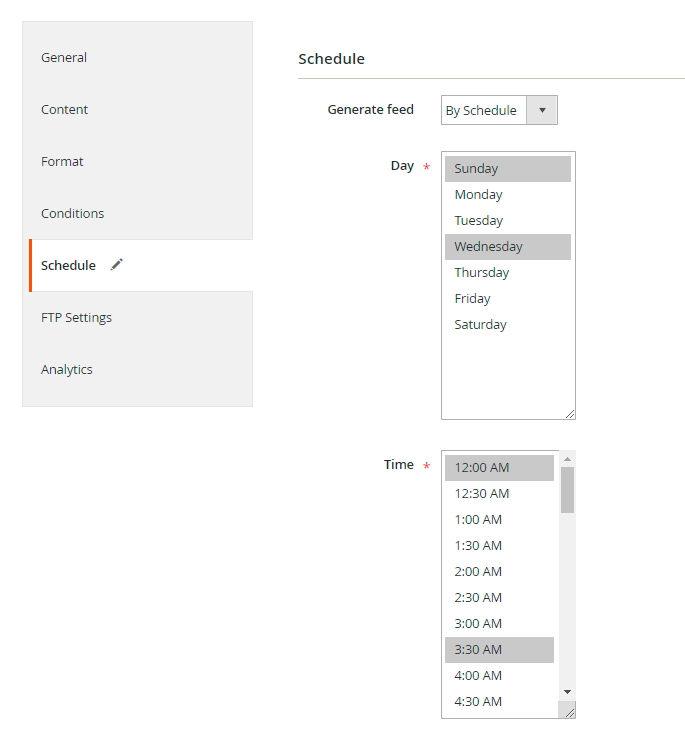Open FTP Settings tab
Viewport: 685px width, 750px height.
76,317
